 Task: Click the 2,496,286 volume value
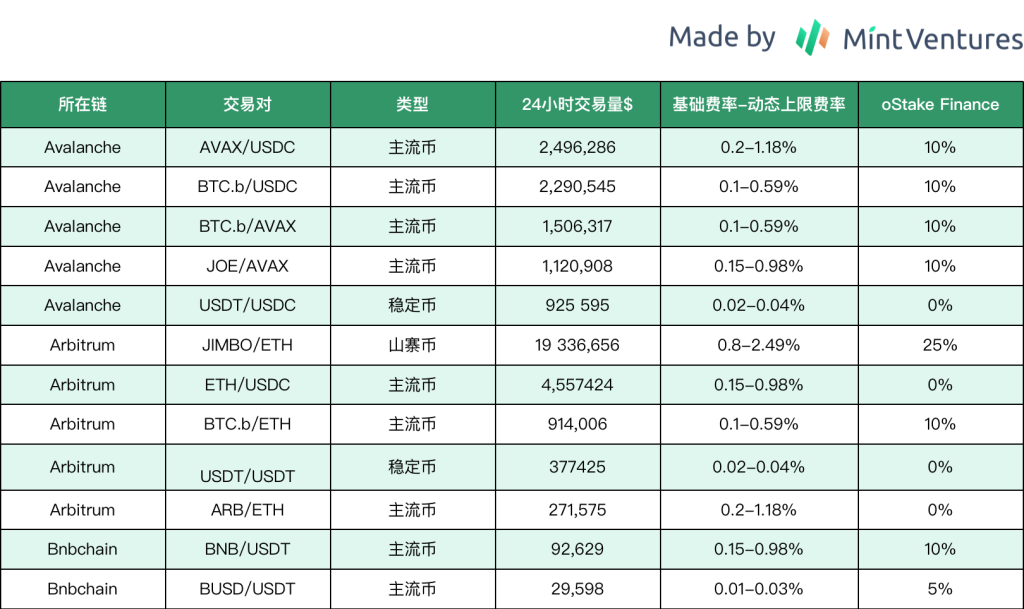tap(577, 147)
